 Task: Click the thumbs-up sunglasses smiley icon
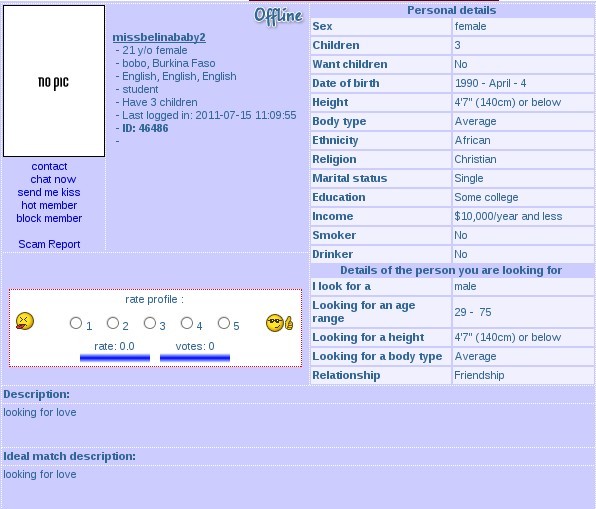pos(279,323)
